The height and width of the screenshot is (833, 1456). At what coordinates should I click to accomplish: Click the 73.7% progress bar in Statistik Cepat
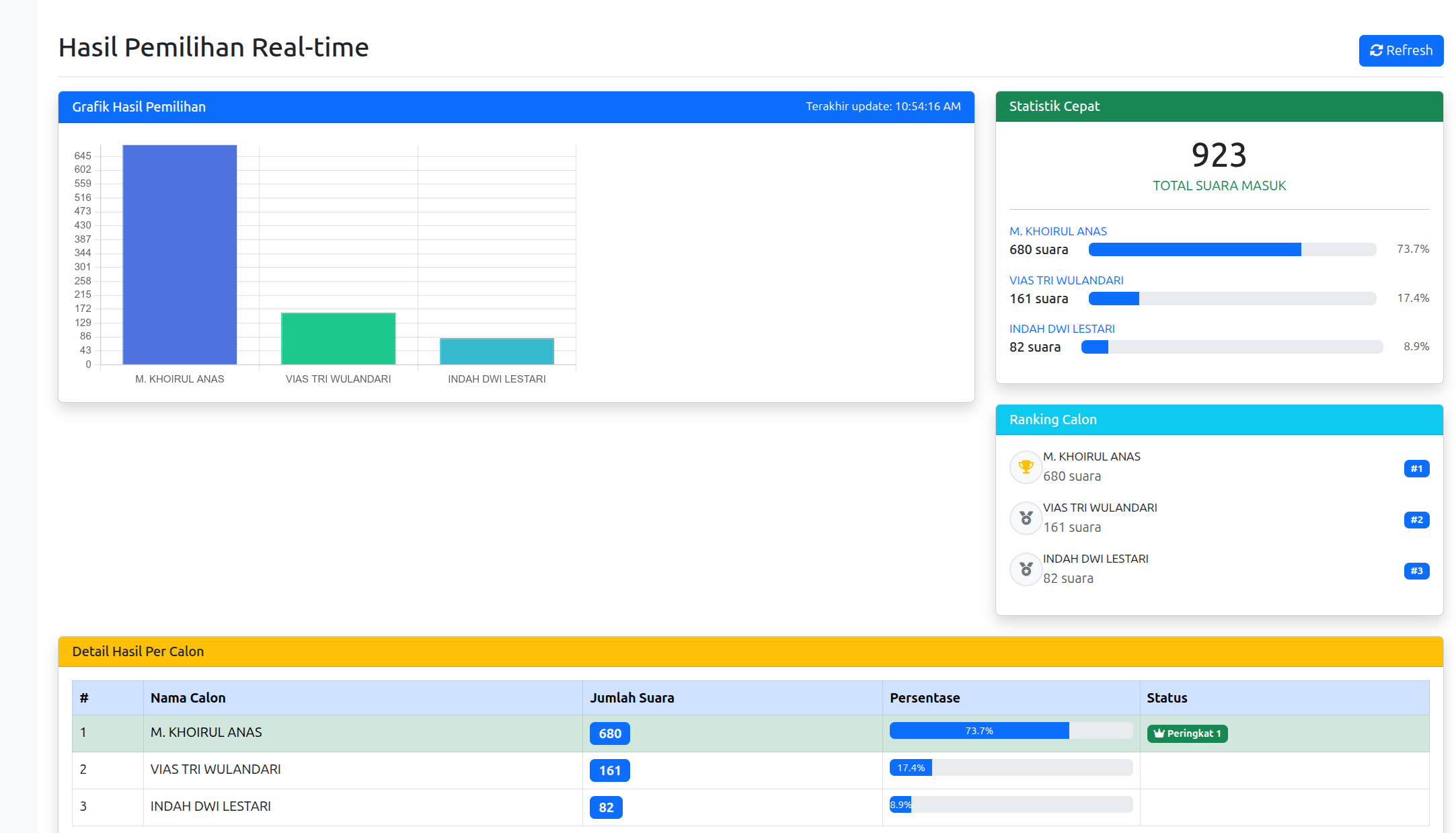point(1232,249)
